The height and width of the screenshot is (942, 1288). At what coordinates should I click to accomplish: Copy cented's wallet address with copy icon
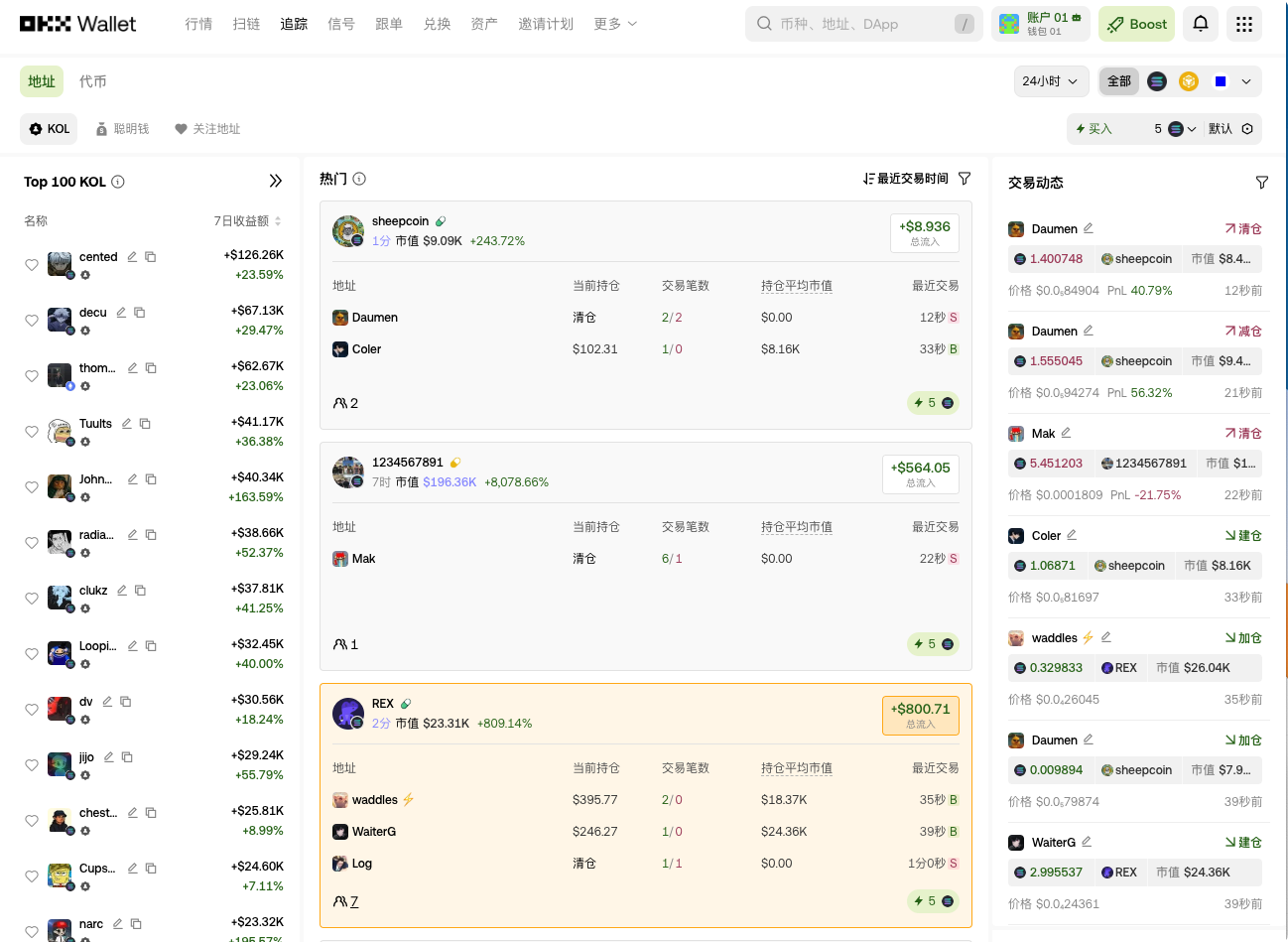150,256
